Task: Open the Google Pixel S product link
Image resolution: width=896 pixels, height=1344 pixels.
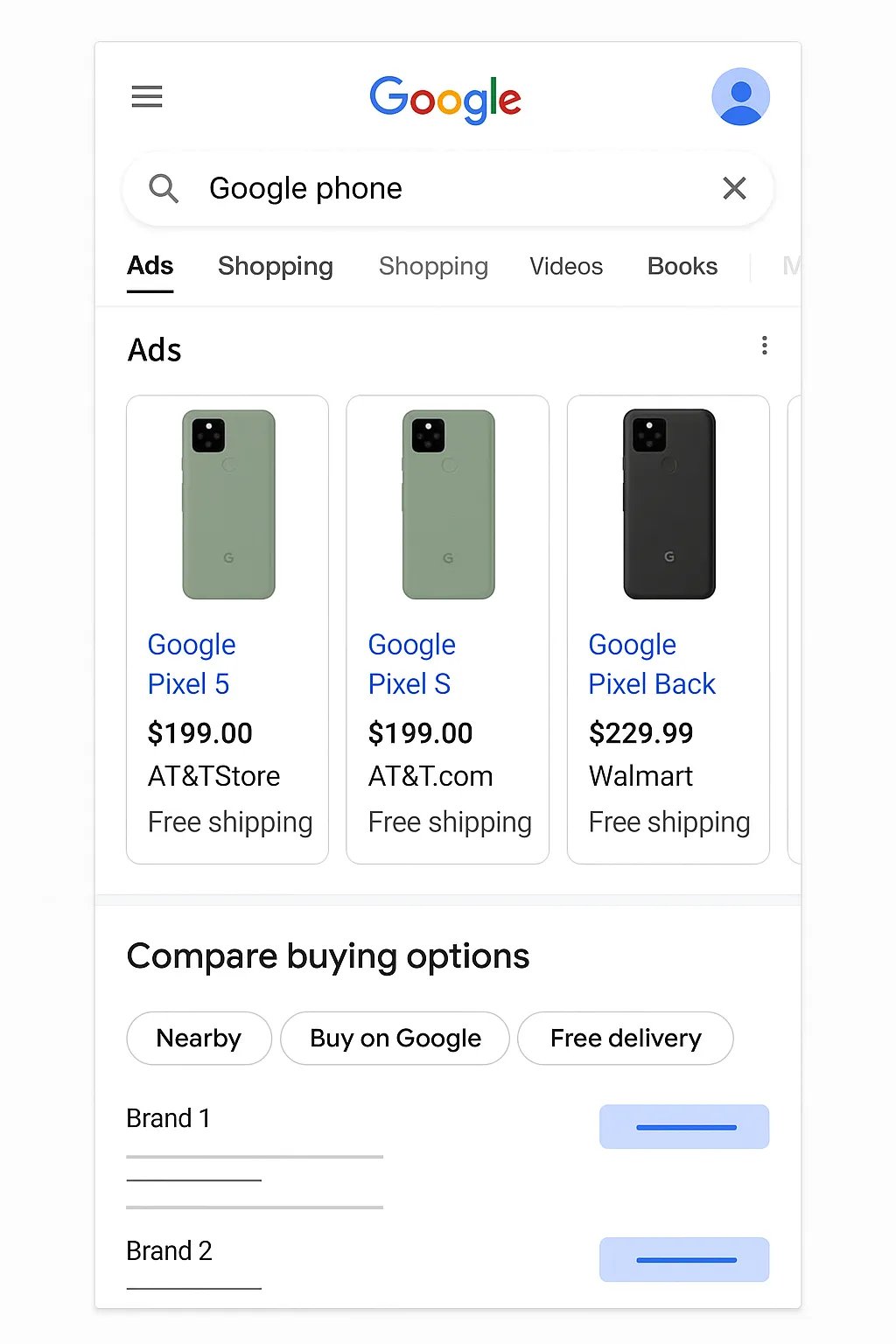Action: tap(411, 664)
